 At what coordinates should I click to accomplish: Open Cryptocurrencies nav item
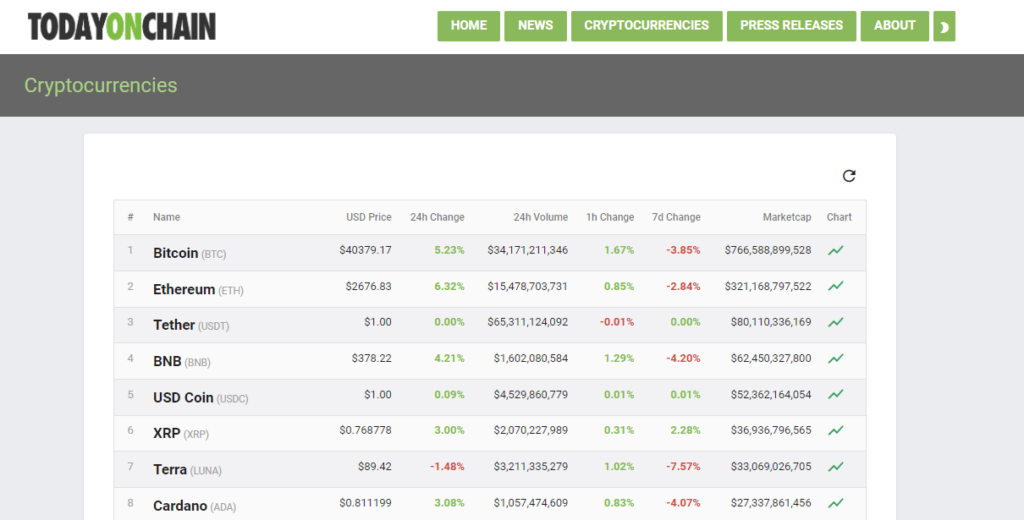(x=647, y=26)
